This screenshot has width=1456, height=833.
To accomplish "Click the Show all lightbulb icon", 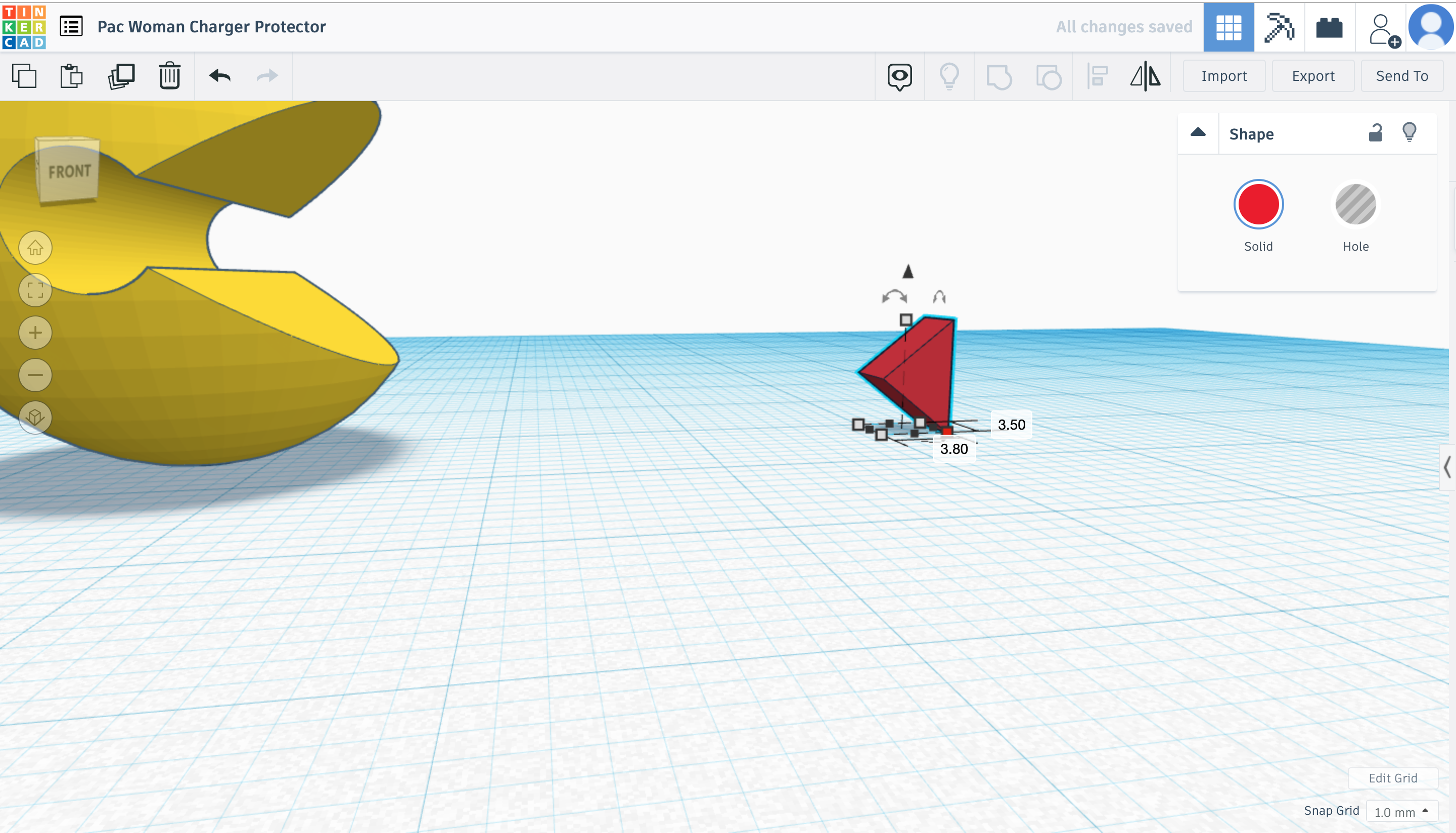I will [949, 76].
